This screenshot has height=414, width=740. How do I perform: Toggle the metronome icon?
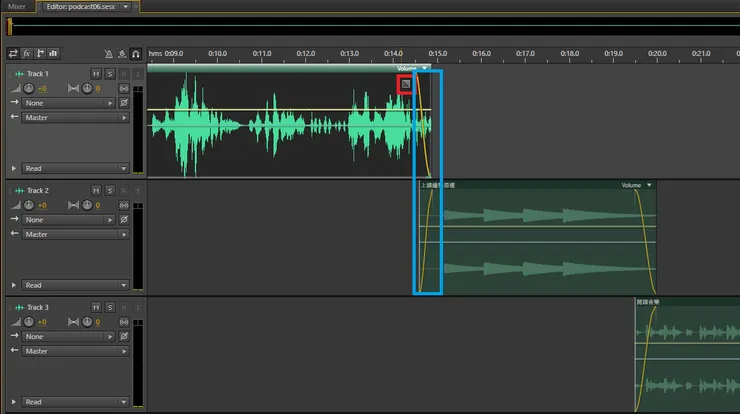point(109,54)
